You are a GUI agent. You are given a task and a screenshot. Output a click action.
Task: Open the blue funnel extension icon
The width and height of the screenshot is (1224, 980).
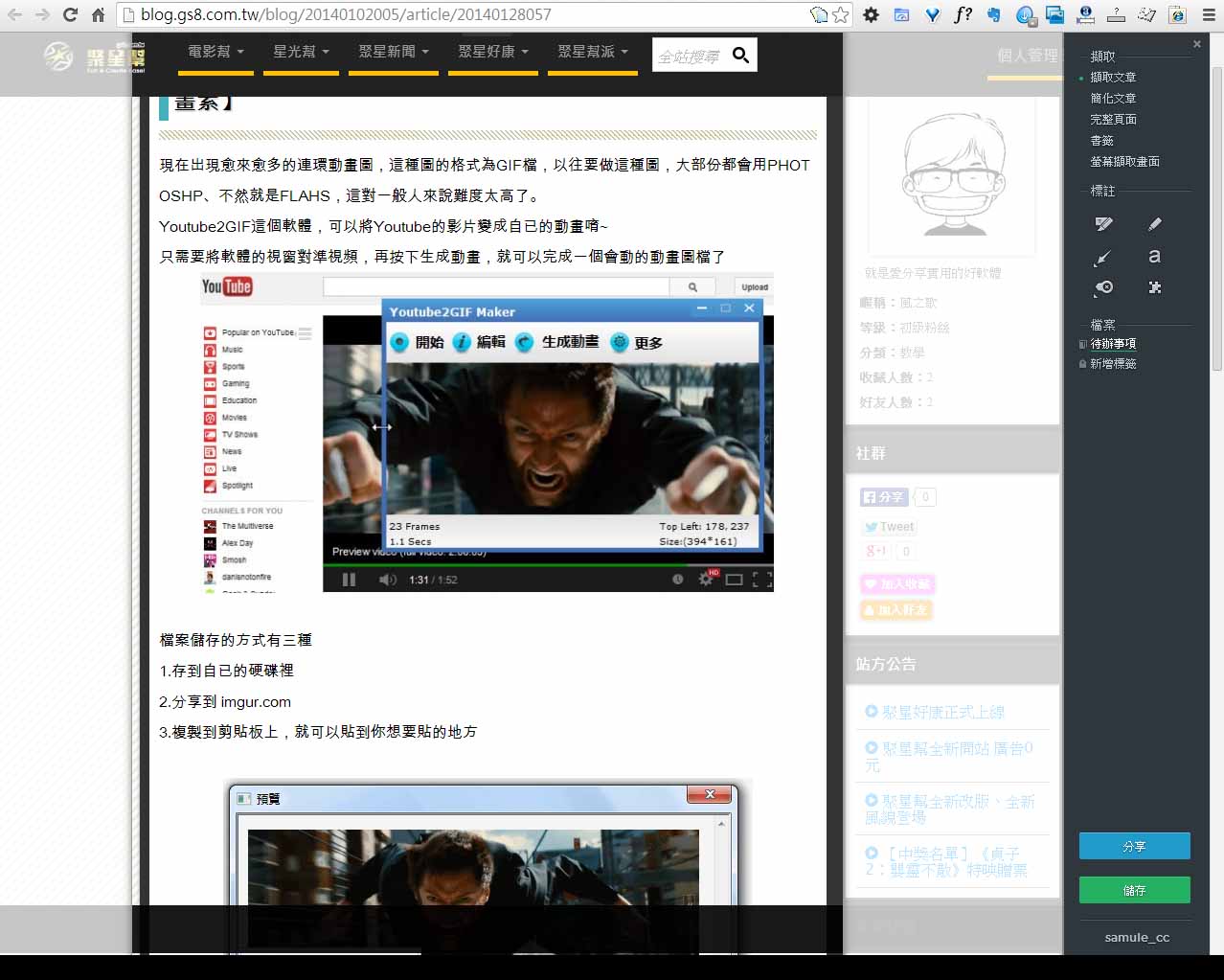[932, 14]
